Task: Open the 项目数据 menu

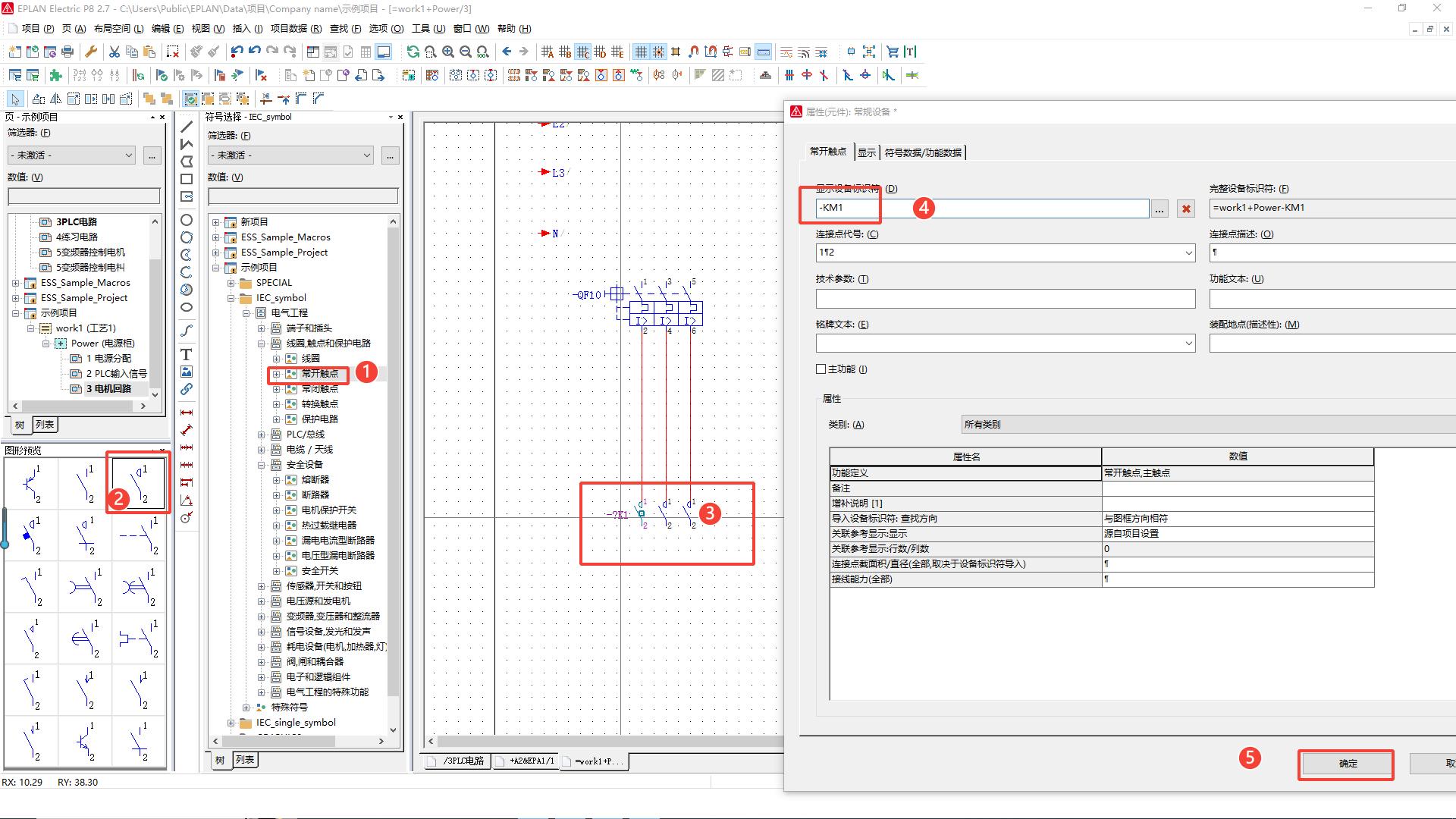Action: [296, 29]
